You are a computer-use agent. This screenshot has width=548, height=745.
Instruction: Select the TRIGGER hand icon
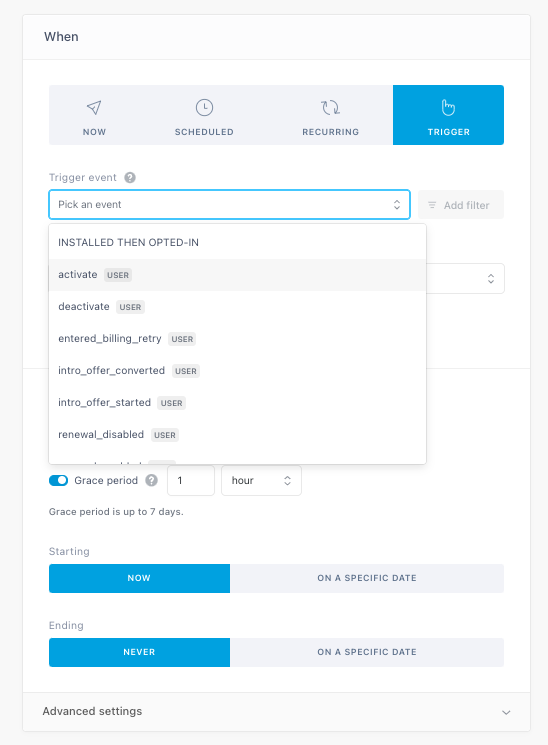click(x=448, y=107)
